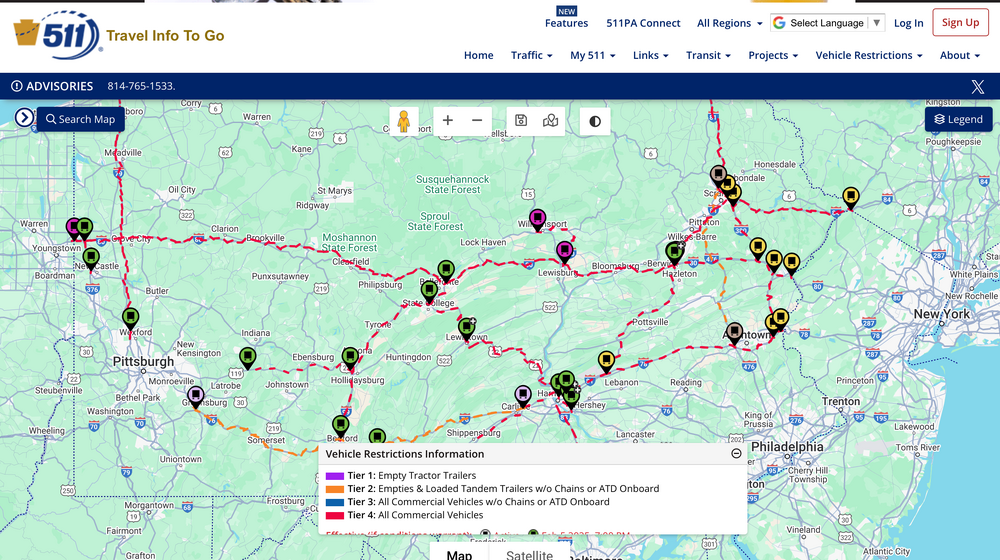The height and width of the screenshot is (560, 1000).
Task: Click the Tier 2 orange color swatch
Action: pyautogui.click(x=335, y=489)
